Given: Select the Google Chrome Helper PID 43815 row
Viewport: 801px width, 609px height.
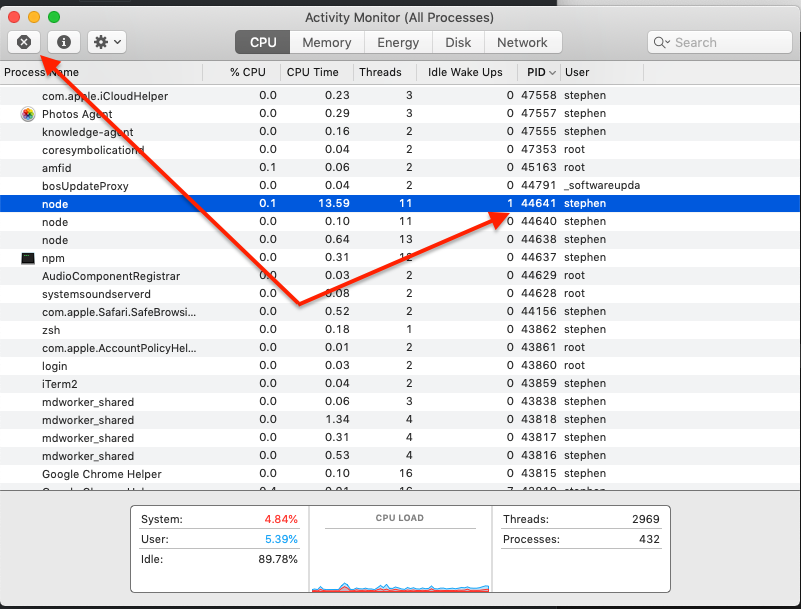Looking at the screenshot, I should point(400,474).
